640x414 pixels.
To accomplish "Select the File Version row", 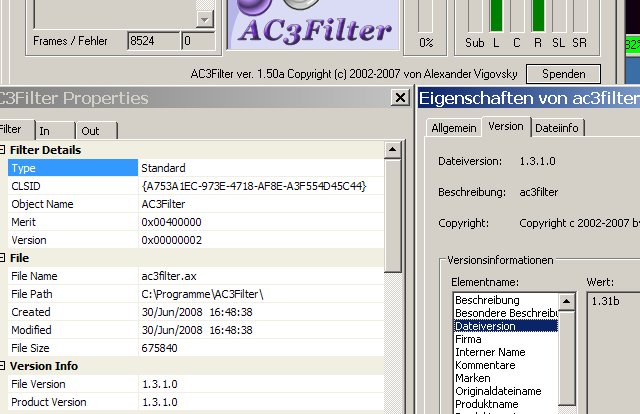I will [196, 384].
